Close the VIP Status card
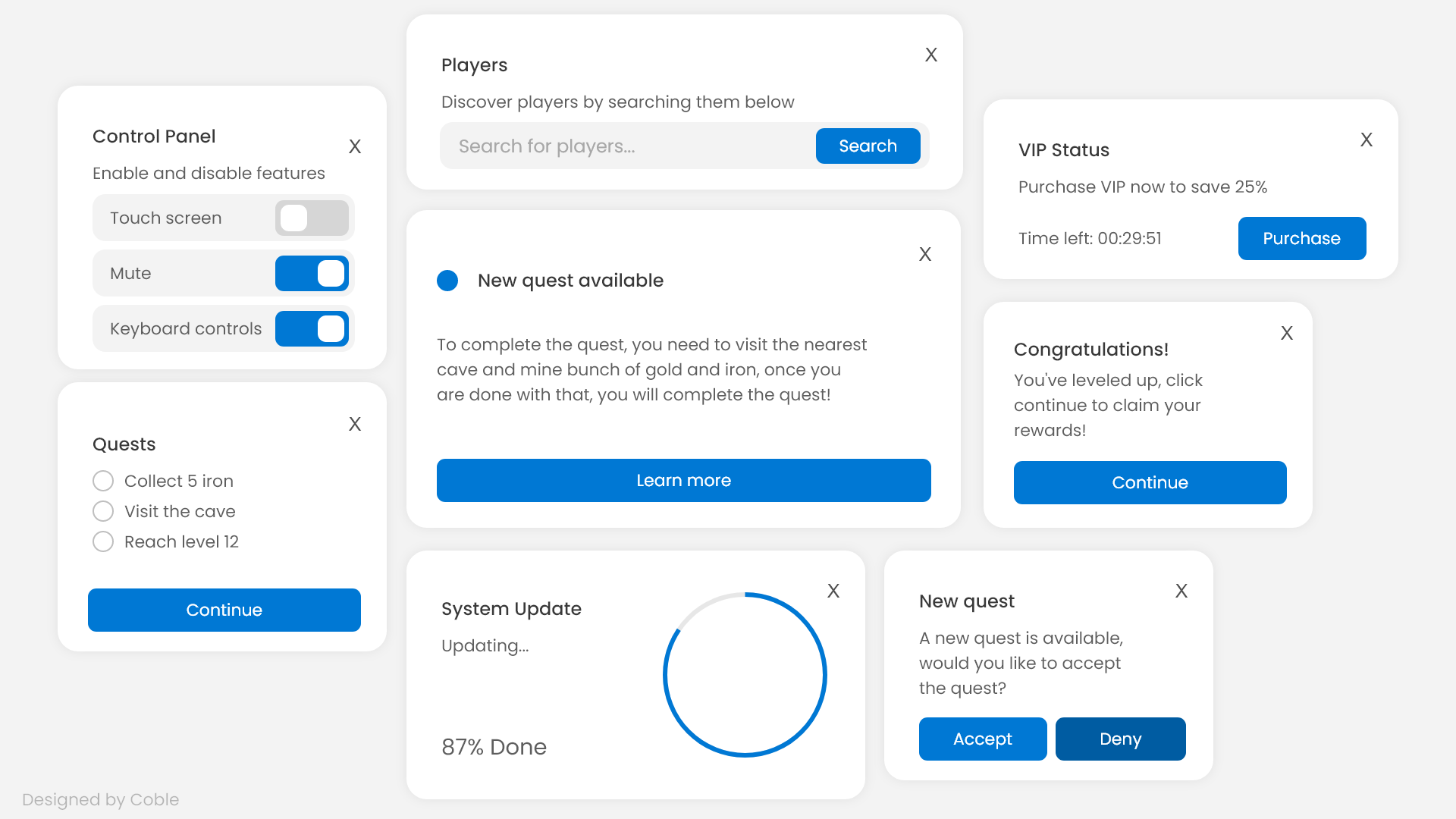 coord(1366,140)
